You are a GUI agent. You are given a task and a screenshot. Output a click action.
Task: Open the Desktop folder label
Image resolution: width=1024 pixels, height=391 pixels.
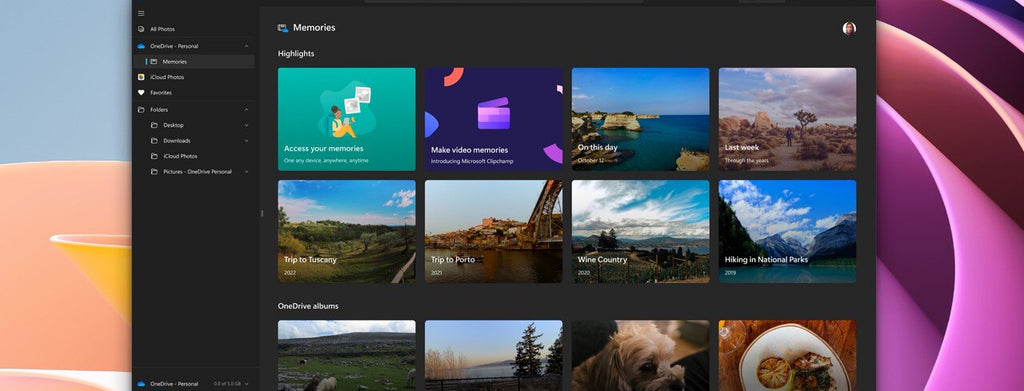(x=174, y=125)
